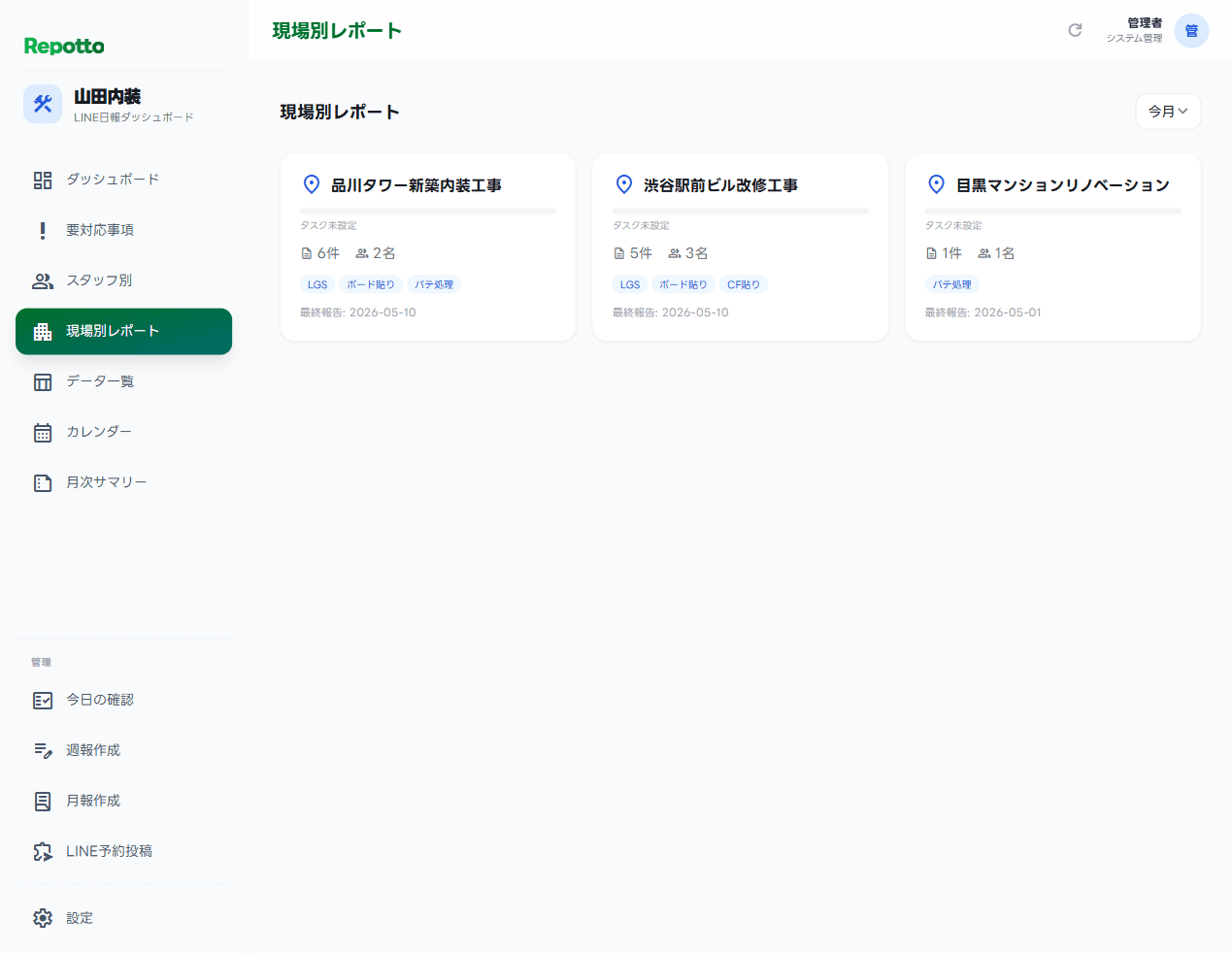
Task: Click 最終報告: 2026-05-10 on 渋谷駅前ビル card
Action: click(671, 312)
